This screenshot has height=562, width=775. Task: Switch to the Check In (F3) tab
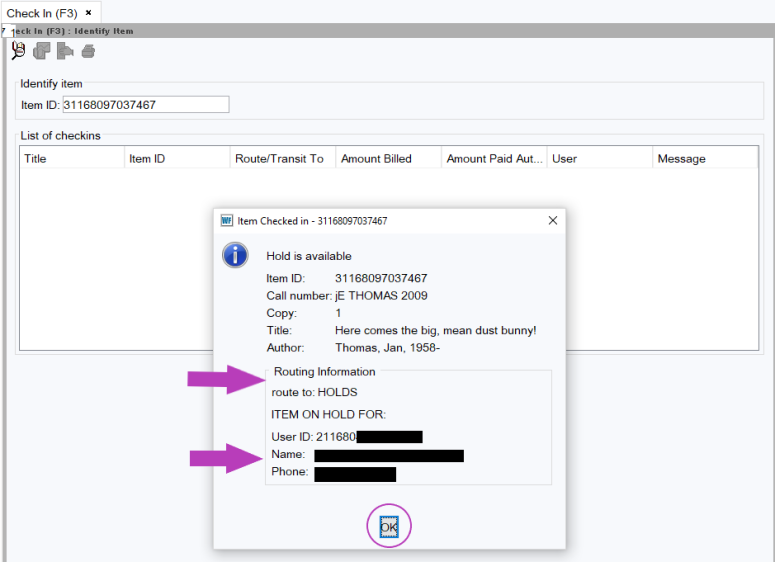click(42, 13)
